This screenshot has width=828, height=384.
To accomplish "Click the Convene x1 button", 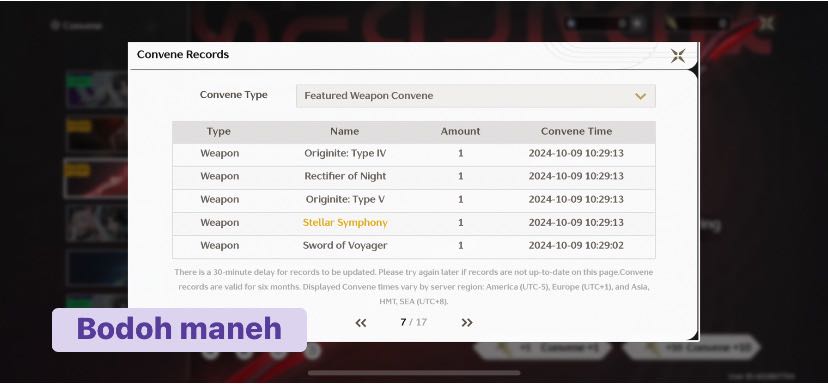I will 542,349.
